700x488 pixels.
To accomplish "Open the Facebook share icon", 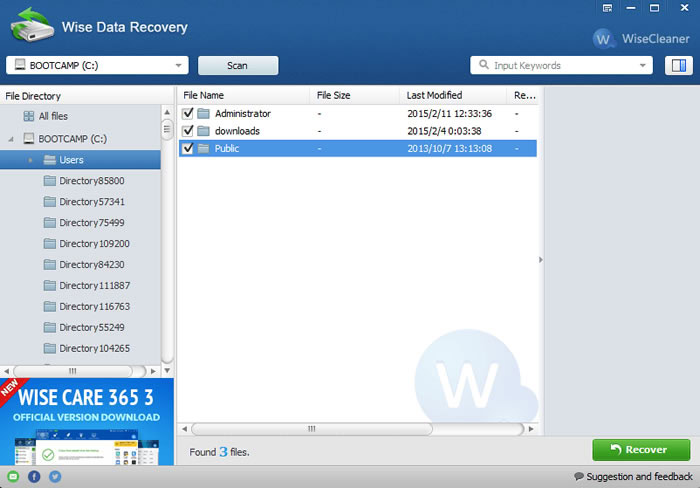I will [x=34, y=476].
